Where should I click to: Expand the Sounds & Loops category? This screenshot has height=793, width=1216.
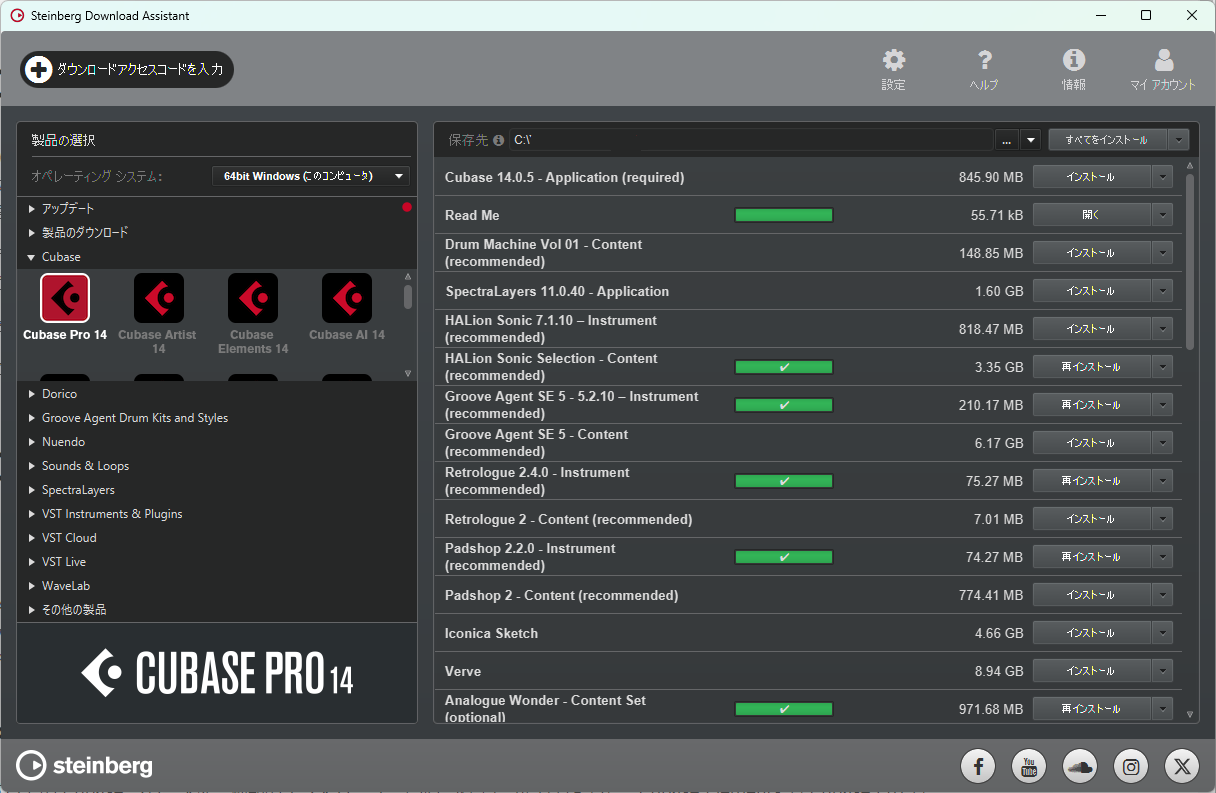[32, 466]
